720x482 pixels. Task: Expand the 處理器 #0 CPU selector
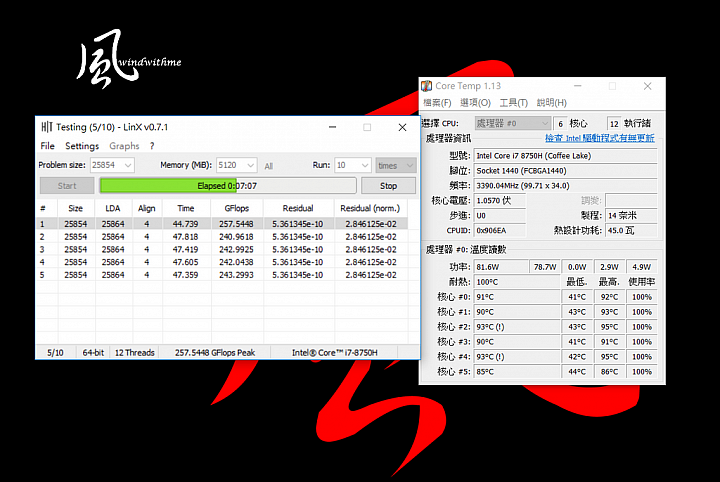pos(512,123)
